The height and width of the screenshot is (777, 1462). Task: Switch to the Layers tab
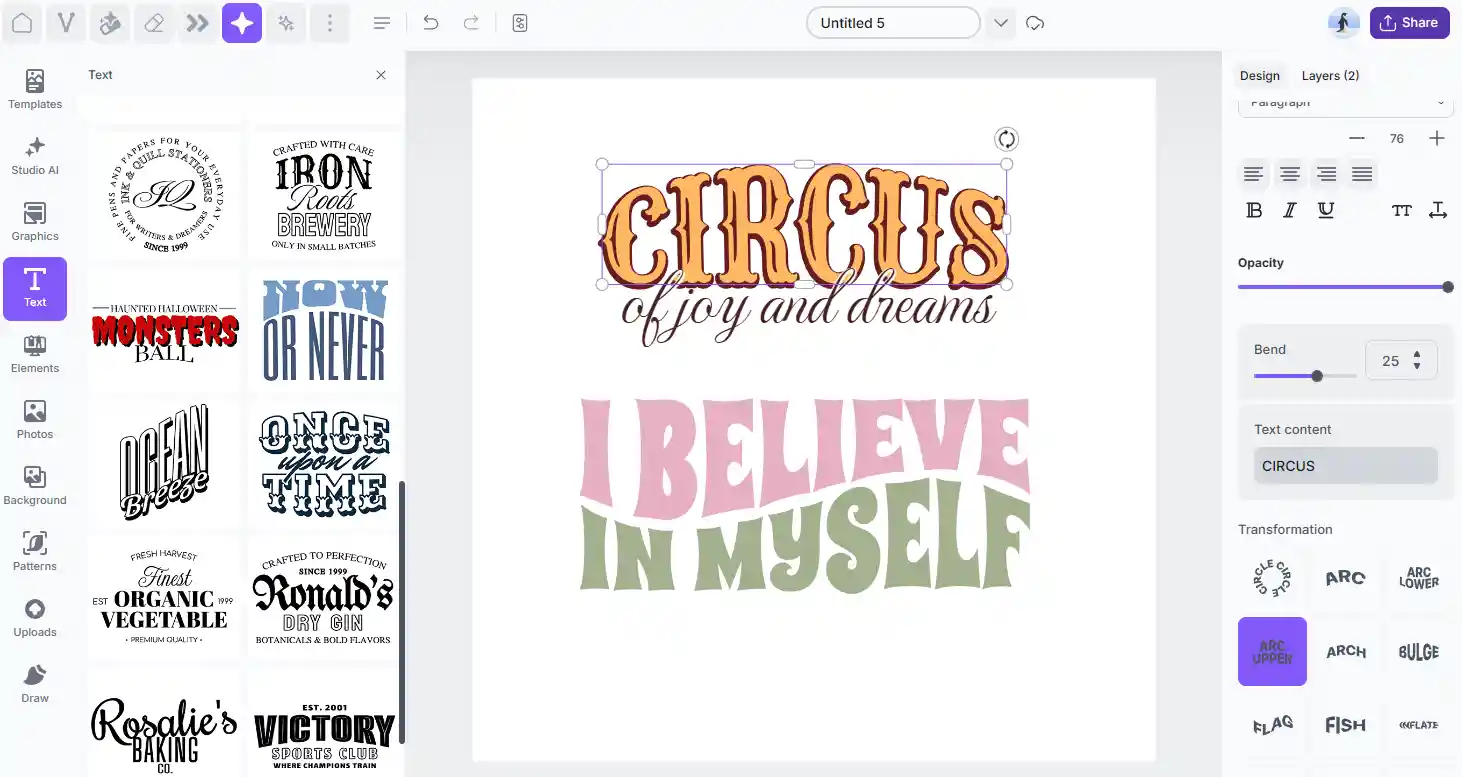(x=1330, y=75)
